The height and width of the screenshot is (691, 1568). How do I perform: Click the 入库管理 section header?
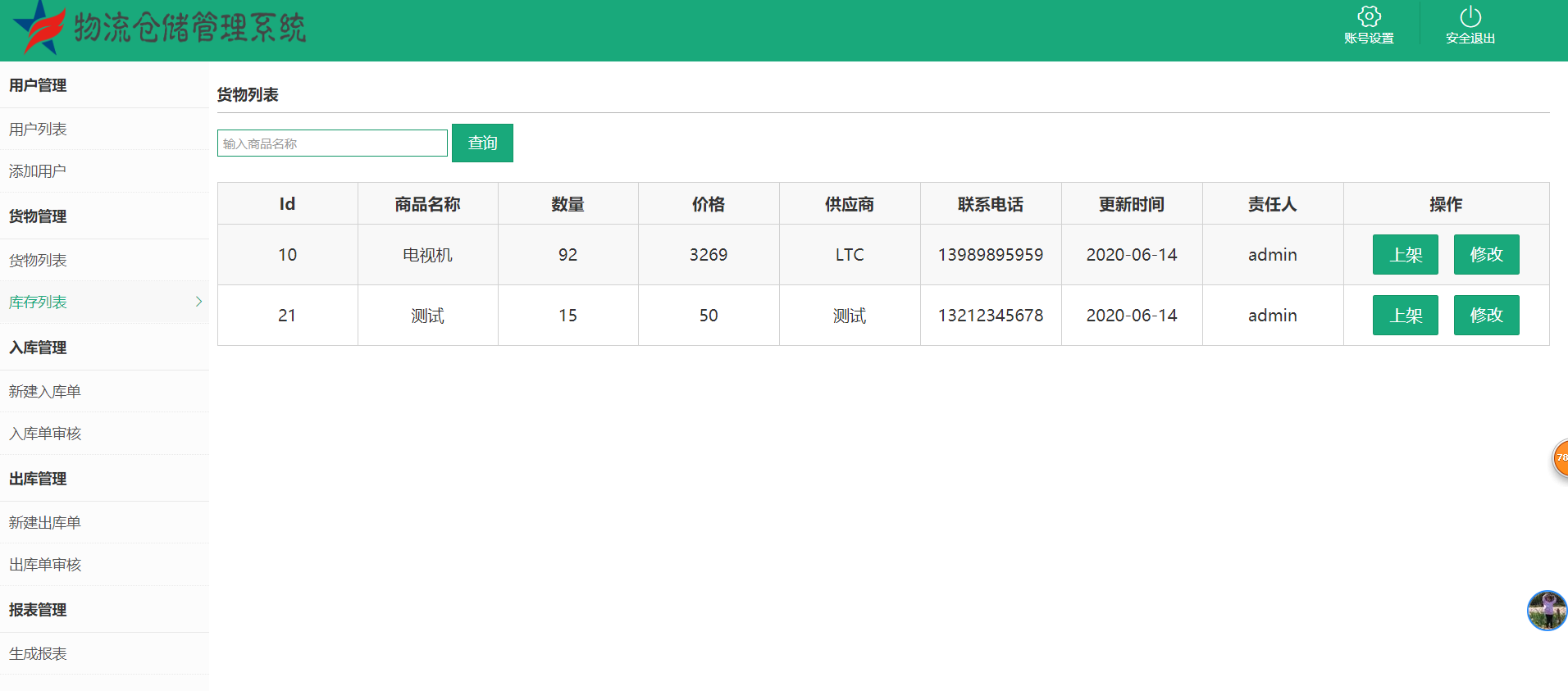(38, 348)
